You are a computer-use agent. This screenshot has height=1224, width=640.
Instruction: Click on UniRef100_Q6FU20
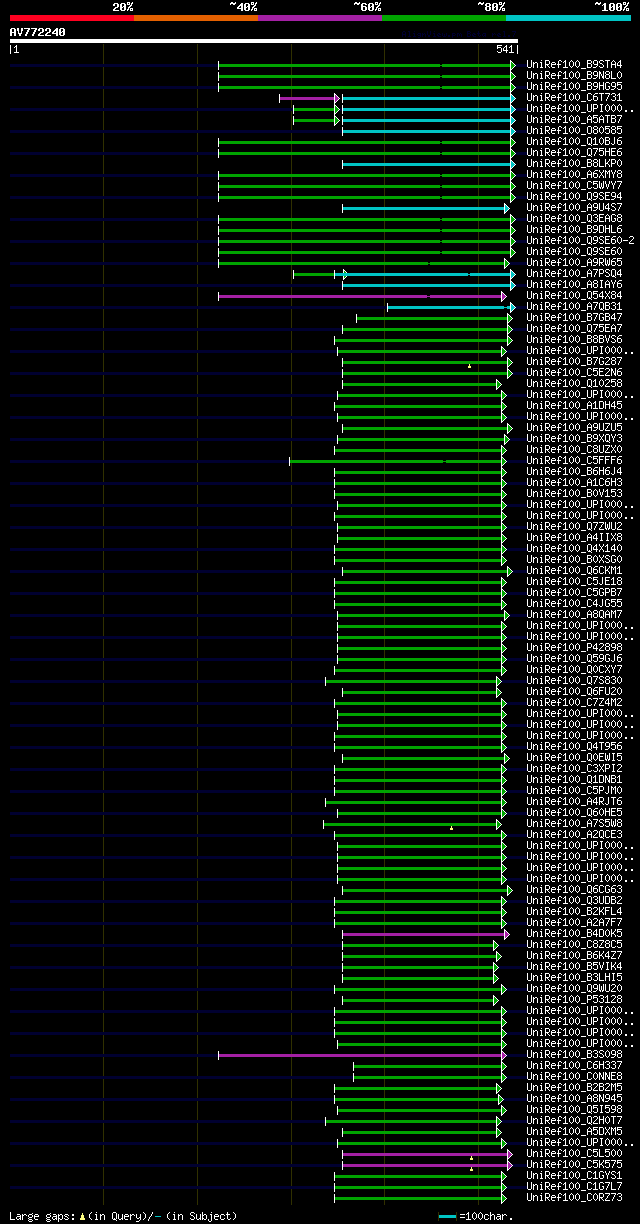tap(574, 692)
